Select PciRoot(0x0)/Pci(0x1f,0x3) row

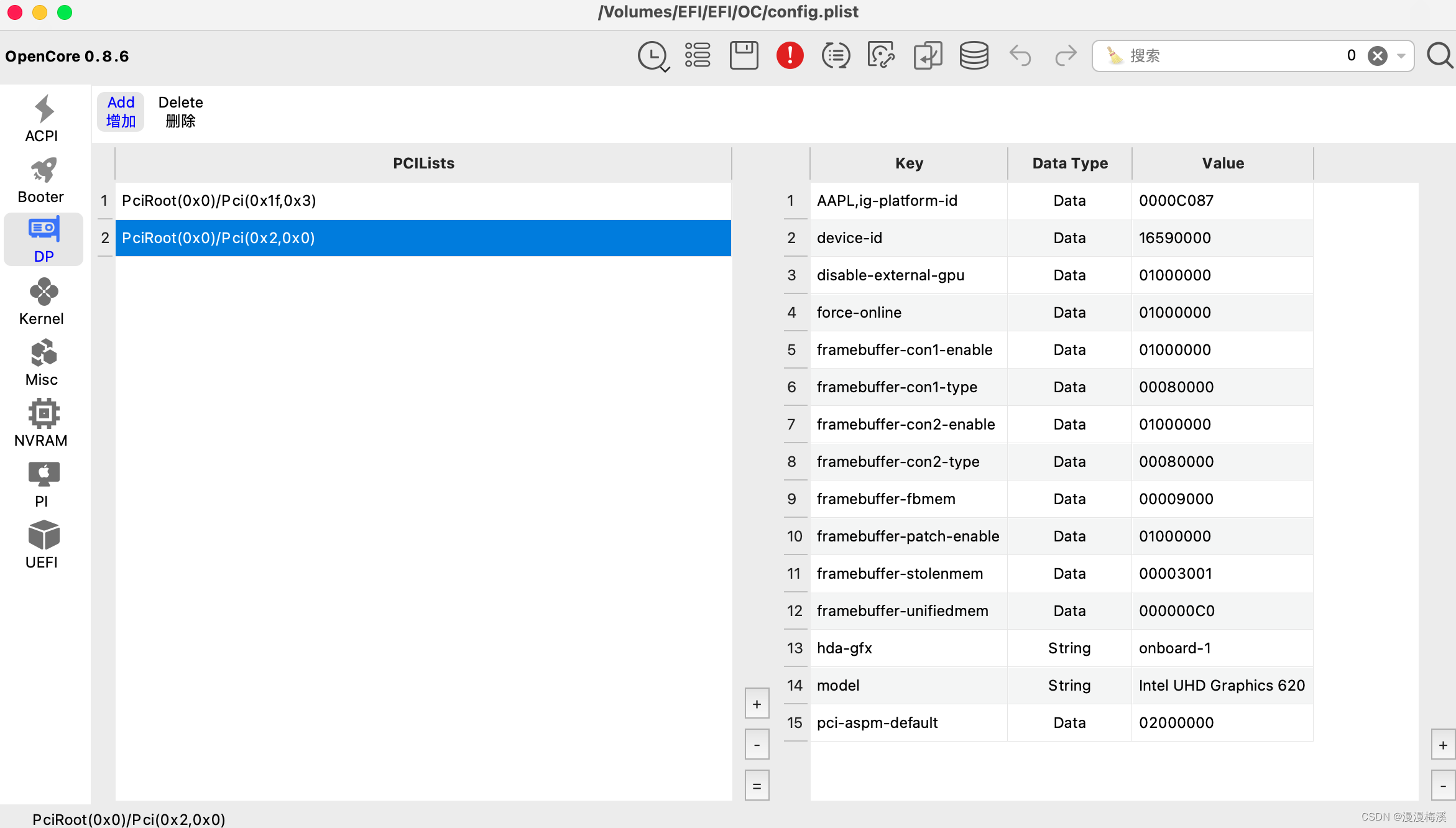423,201
